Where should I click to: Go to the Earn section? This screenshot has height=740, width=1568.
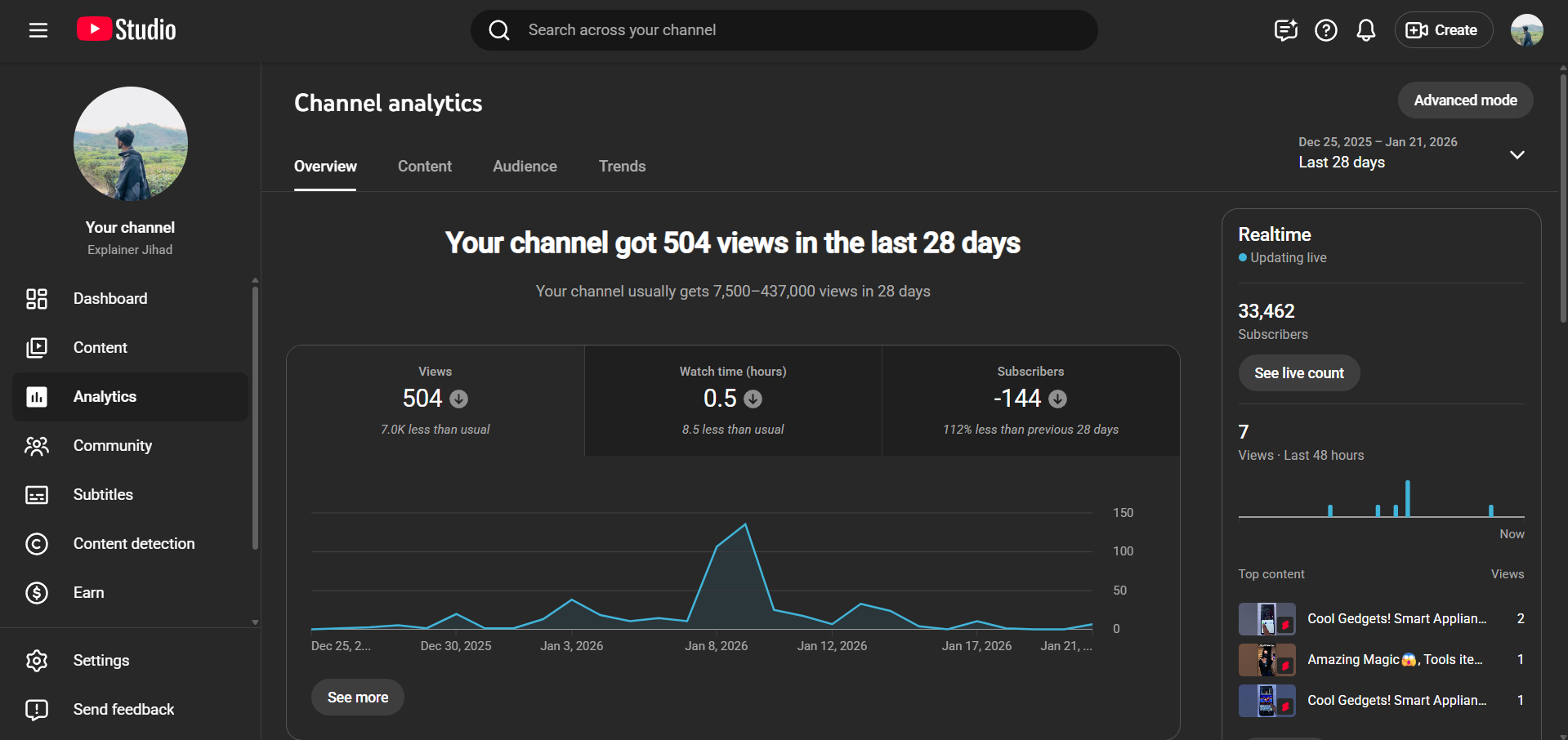88,593
